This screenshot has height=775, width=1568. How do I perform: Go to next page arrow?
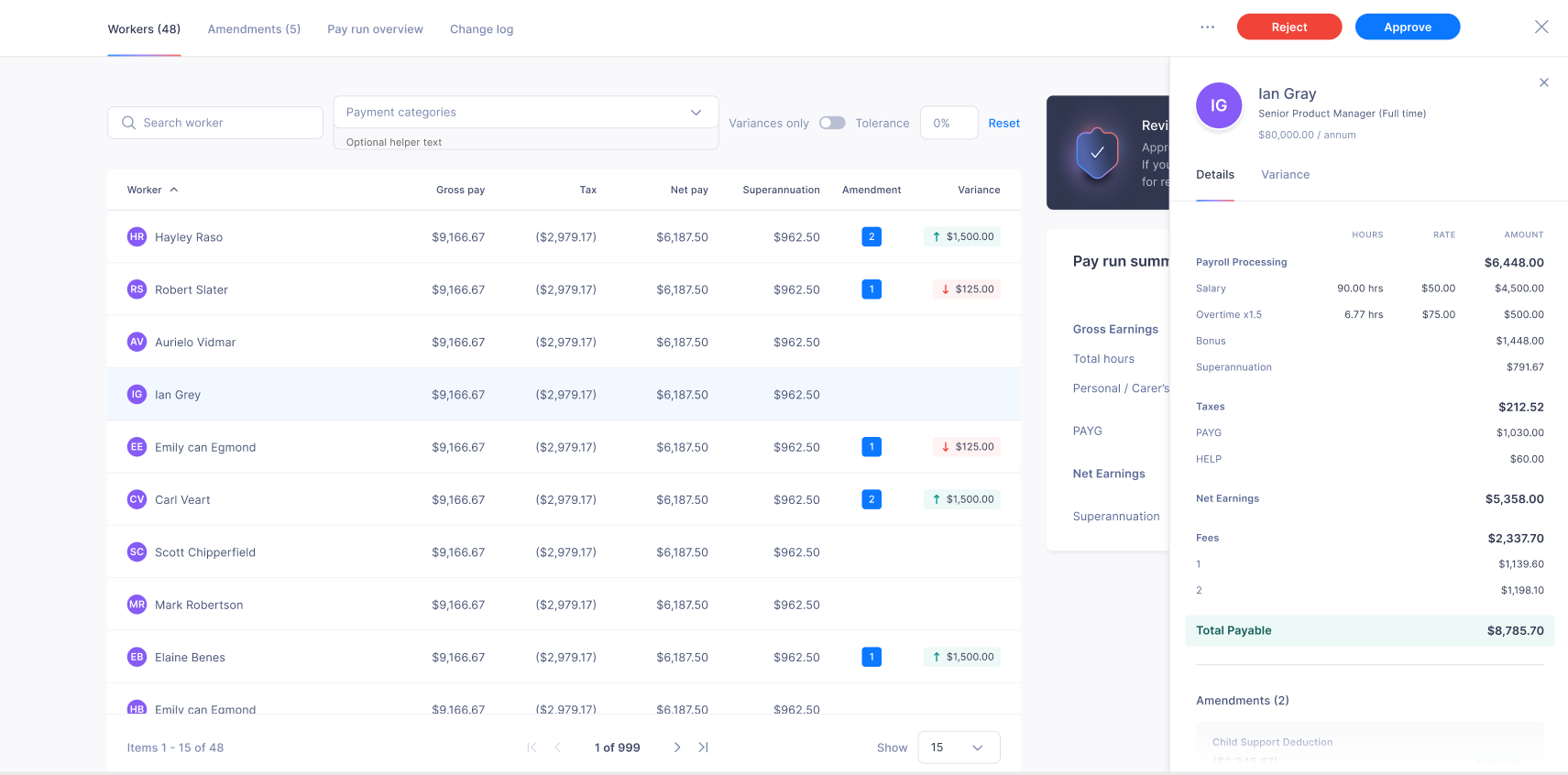pyautogui.click(x=677, y=748)
